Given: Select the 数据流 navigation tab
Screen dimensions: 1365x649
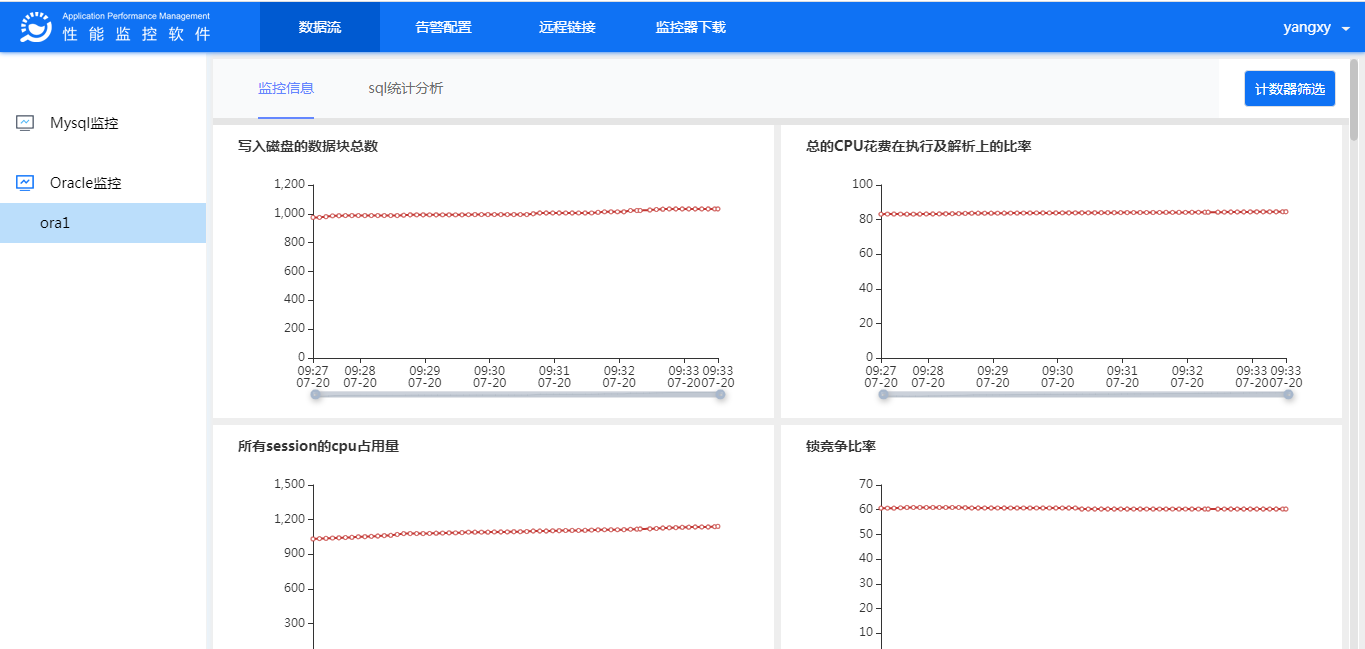Looking at the screenshot, I should pos(320,27).
